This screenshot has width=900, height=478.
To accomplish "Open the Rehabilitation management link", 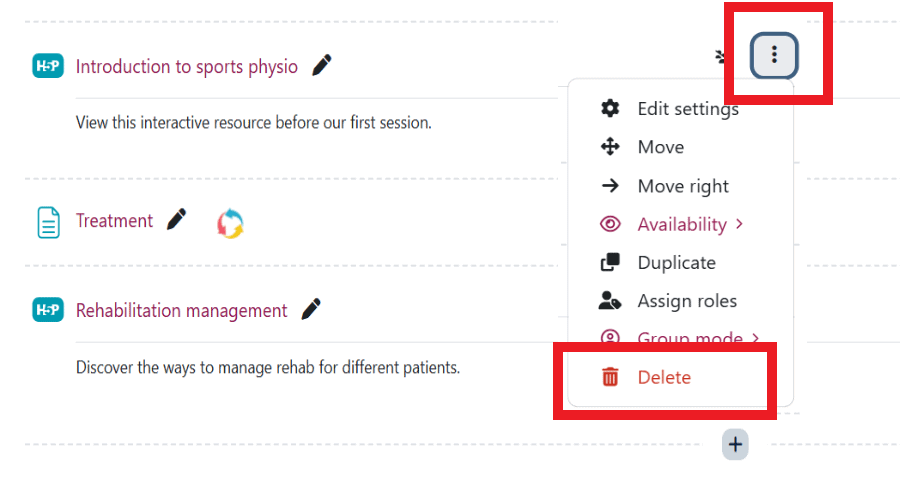I will tap(182, 311).
